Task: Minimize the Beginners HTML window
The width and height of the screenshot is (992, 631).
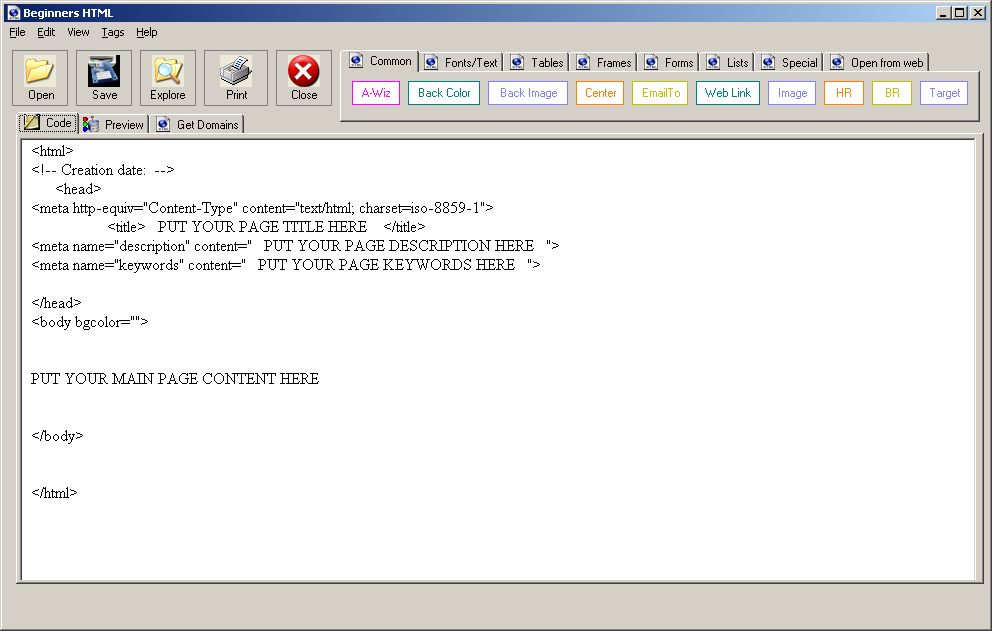Action: pyautogui.click(x=943, y=13)
